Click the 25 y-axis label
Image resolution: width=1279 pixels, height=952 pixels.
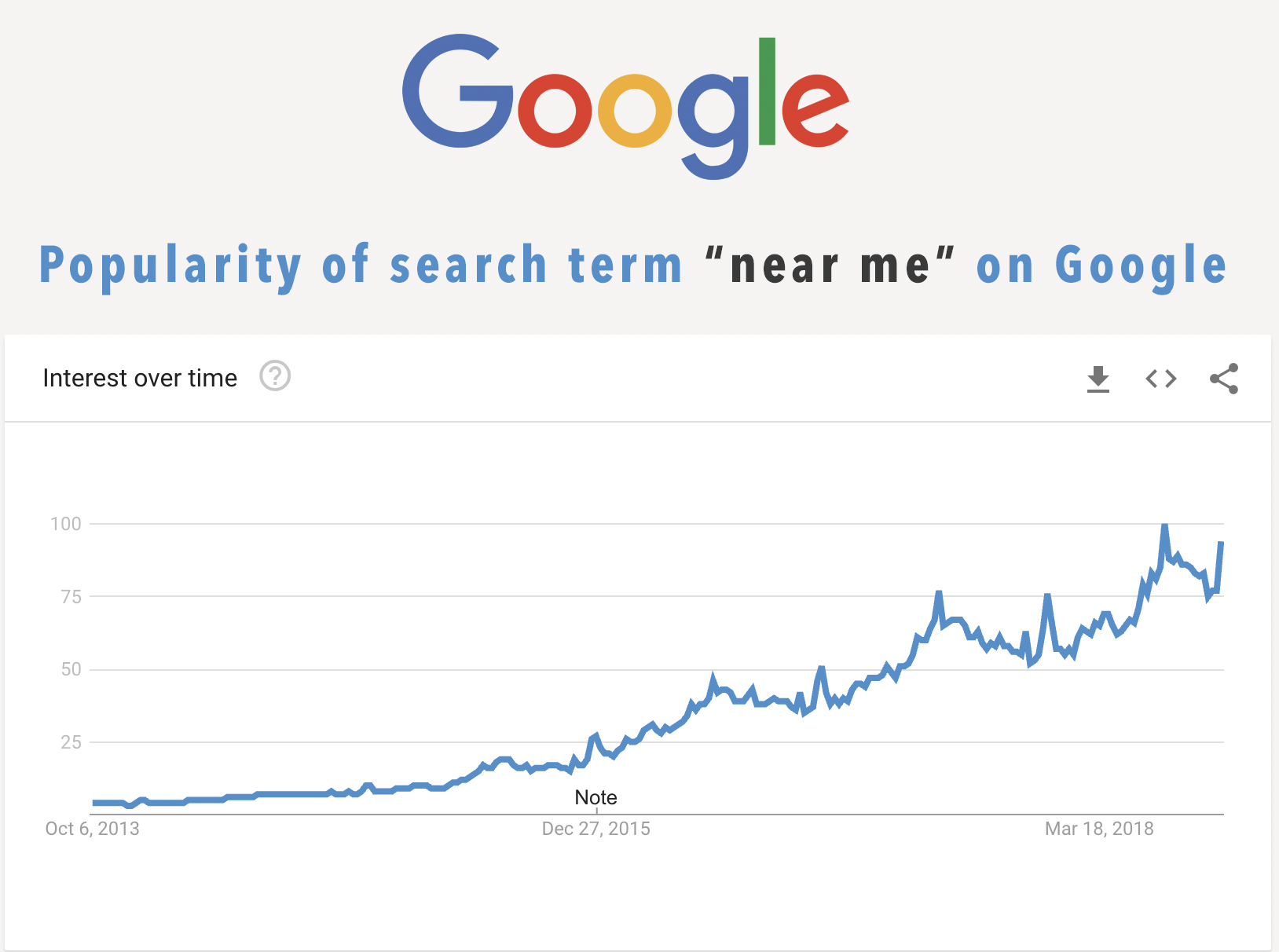pos(71,742)
